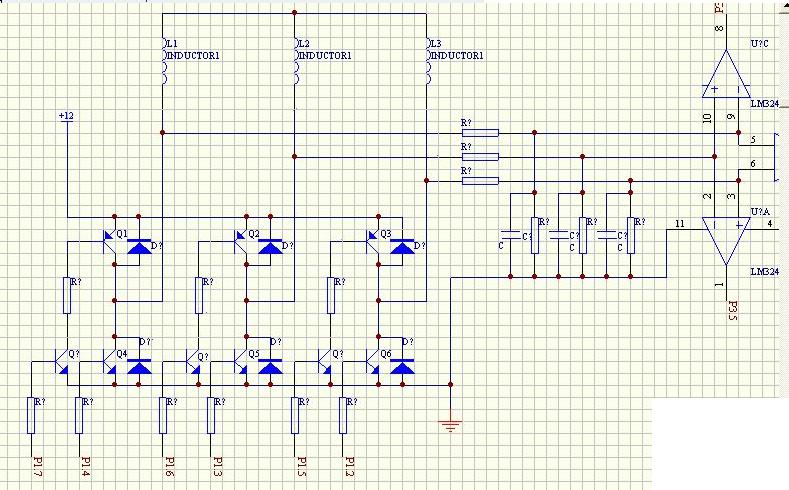
Task: Click the Q6 transistor symbol
Action: click(374, 360)
